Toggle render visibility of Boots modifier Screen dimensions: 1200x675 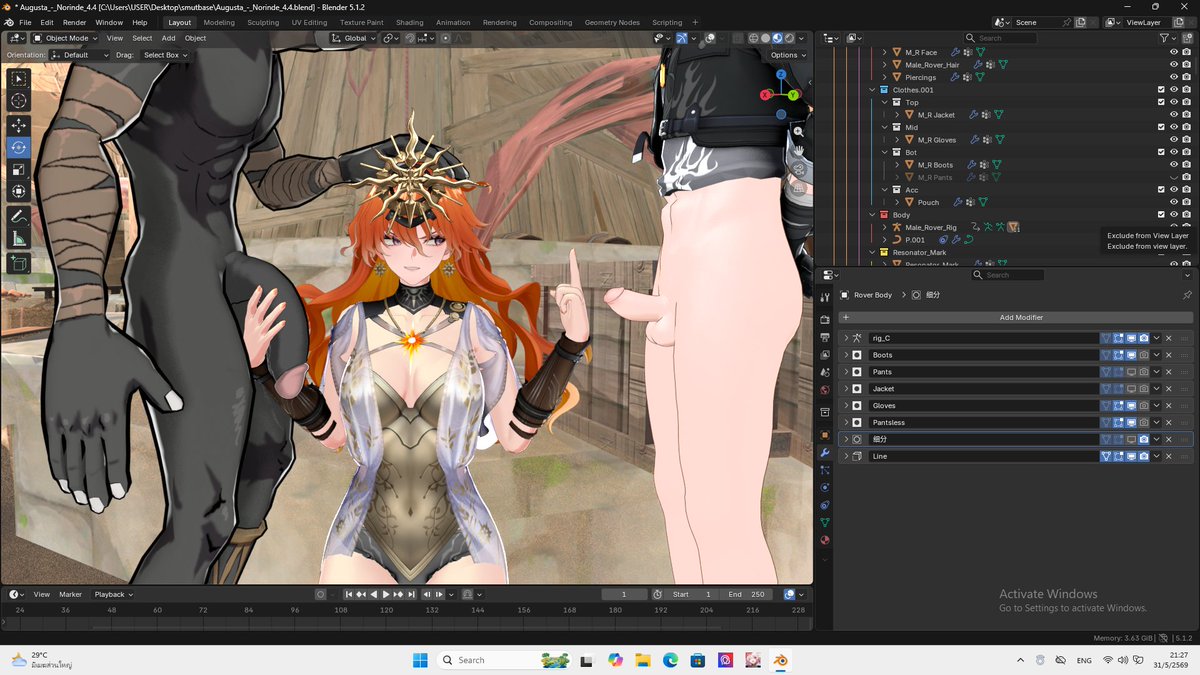[1143, 355]
